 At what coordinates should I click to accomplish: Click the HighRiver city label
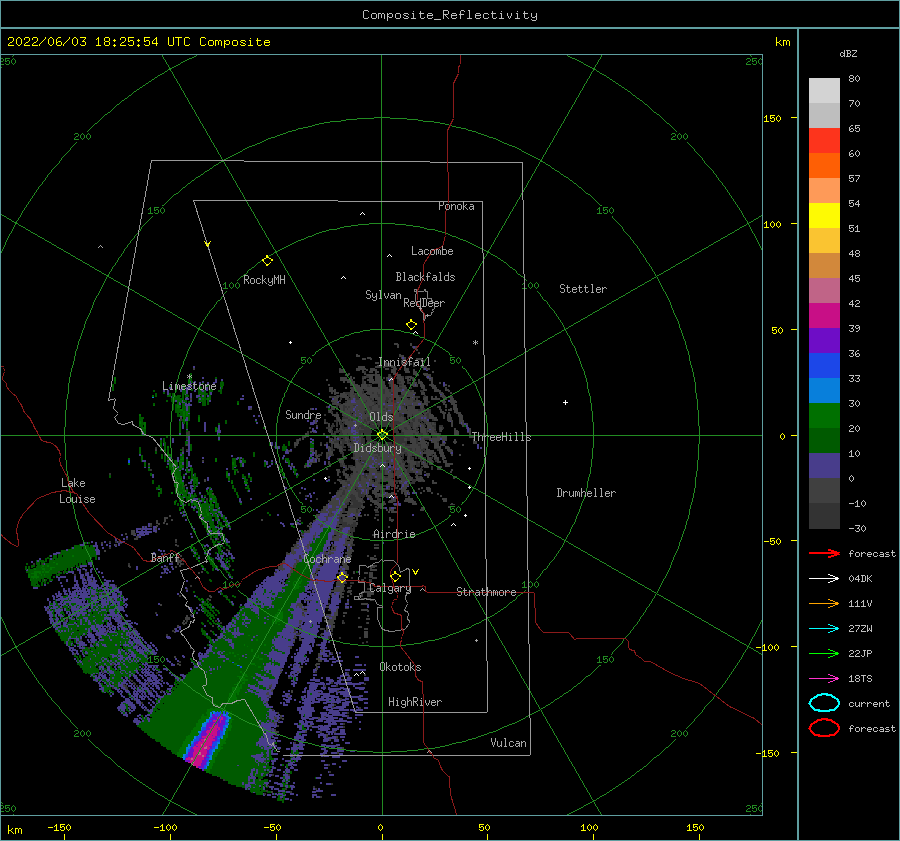[x=415, y=702]
